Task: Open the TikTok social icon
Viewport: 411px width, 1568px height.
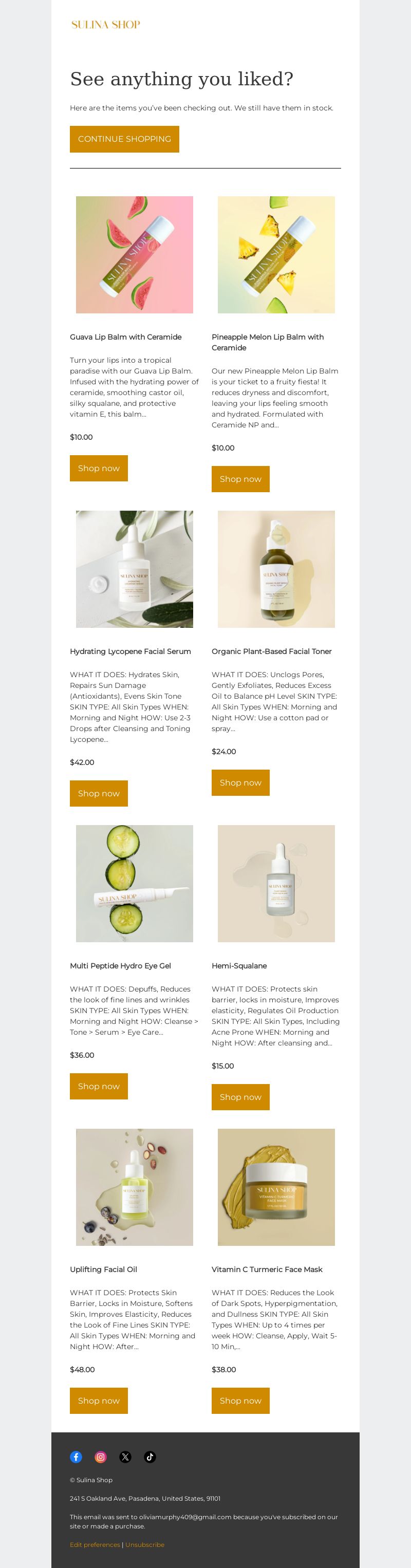Action: coord(150,1457)
